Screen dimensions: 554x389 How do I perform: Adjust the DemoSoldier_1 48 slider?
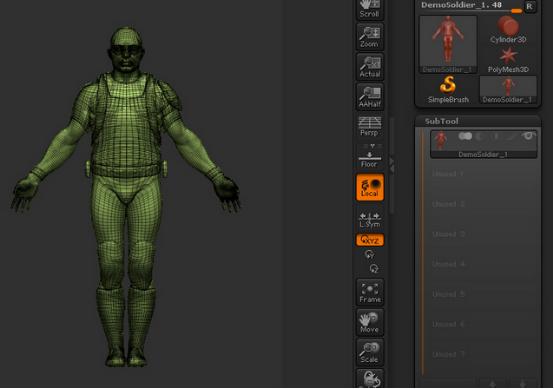click(471, 7)
